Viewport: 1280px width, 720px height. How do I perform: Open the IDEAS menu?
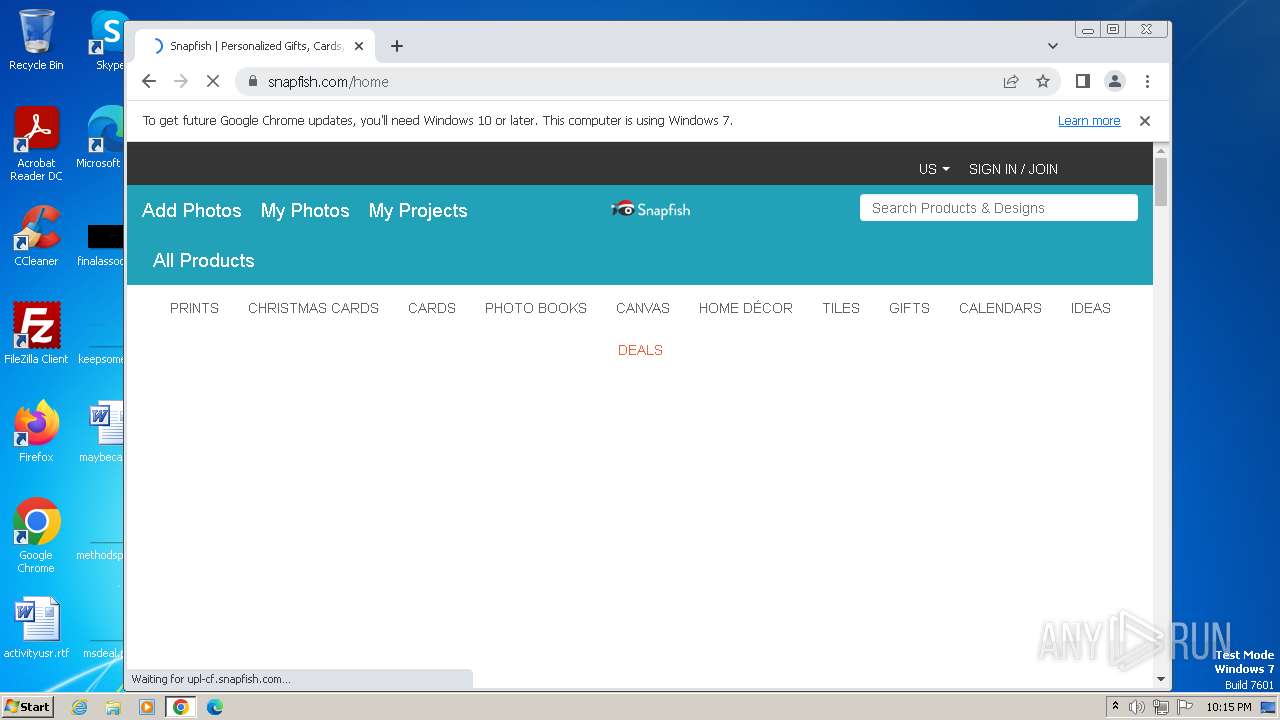click(1091, 308)
